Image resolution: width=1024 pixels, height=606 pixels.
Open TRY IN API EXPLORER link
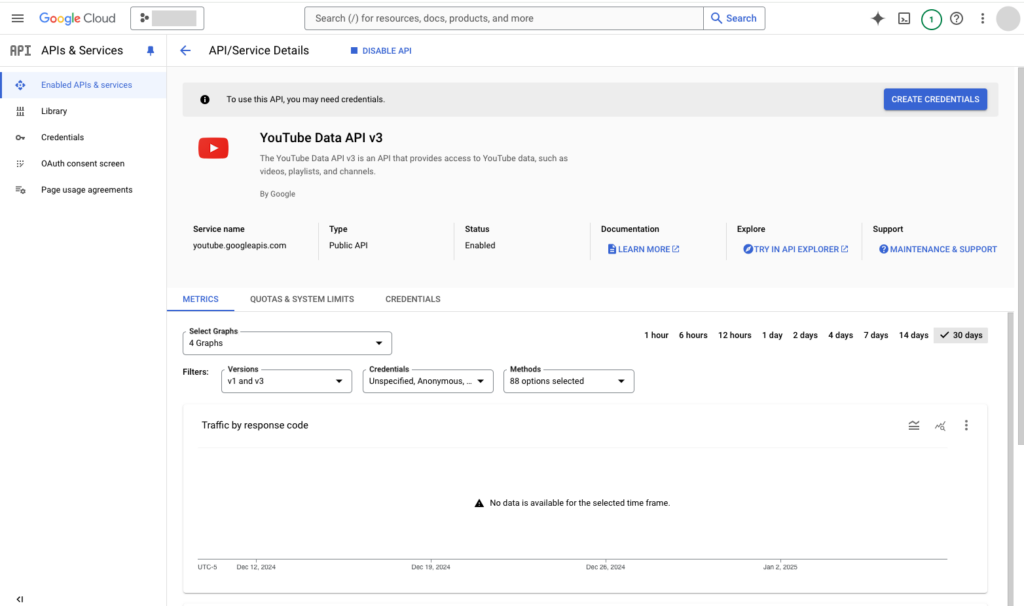tap(795, 249)
